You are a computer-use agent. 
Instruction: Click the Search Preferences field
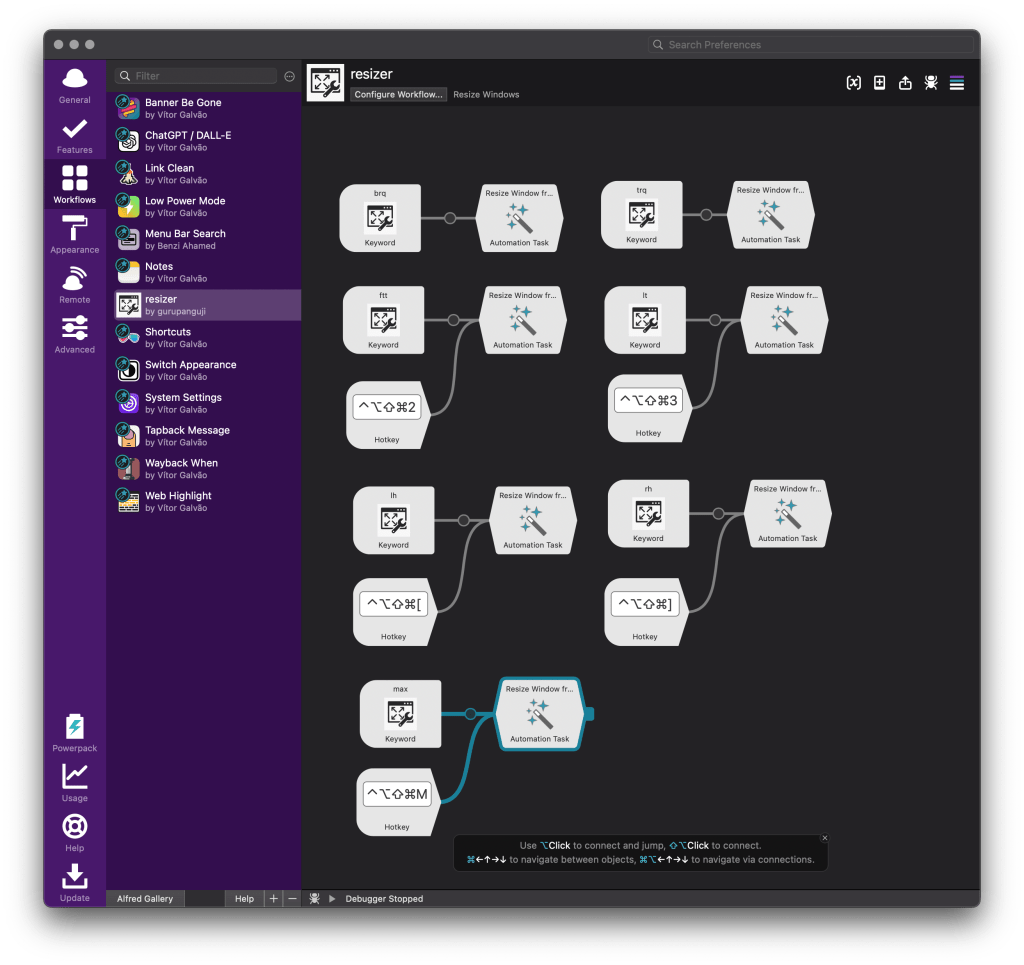pyautogui.click(x=810, y=45)
